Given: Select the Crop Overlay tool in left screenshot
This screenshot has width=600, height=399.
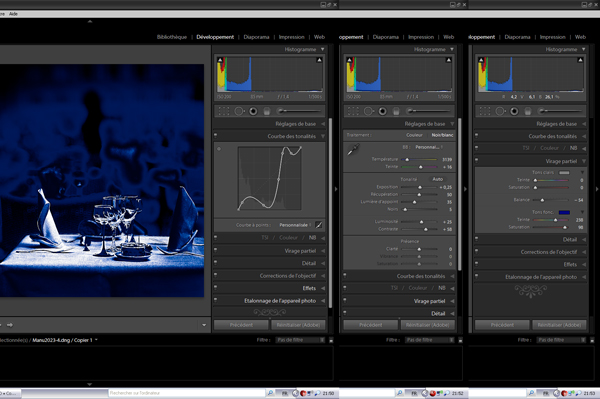Looking at the screenshot, I should pos(223,111).
